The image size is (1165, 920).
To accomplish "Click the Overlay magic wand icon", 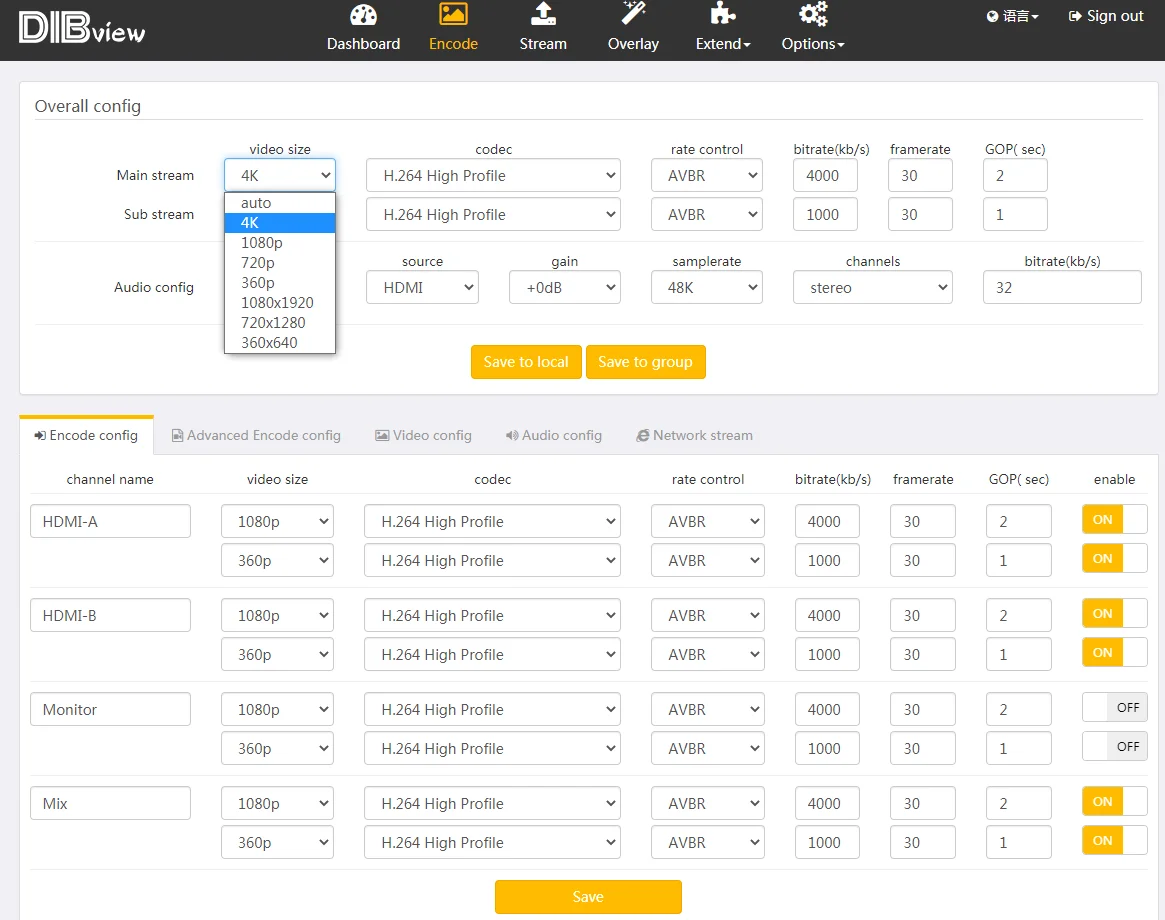I will pyautogui.click(x=633, y=14).
